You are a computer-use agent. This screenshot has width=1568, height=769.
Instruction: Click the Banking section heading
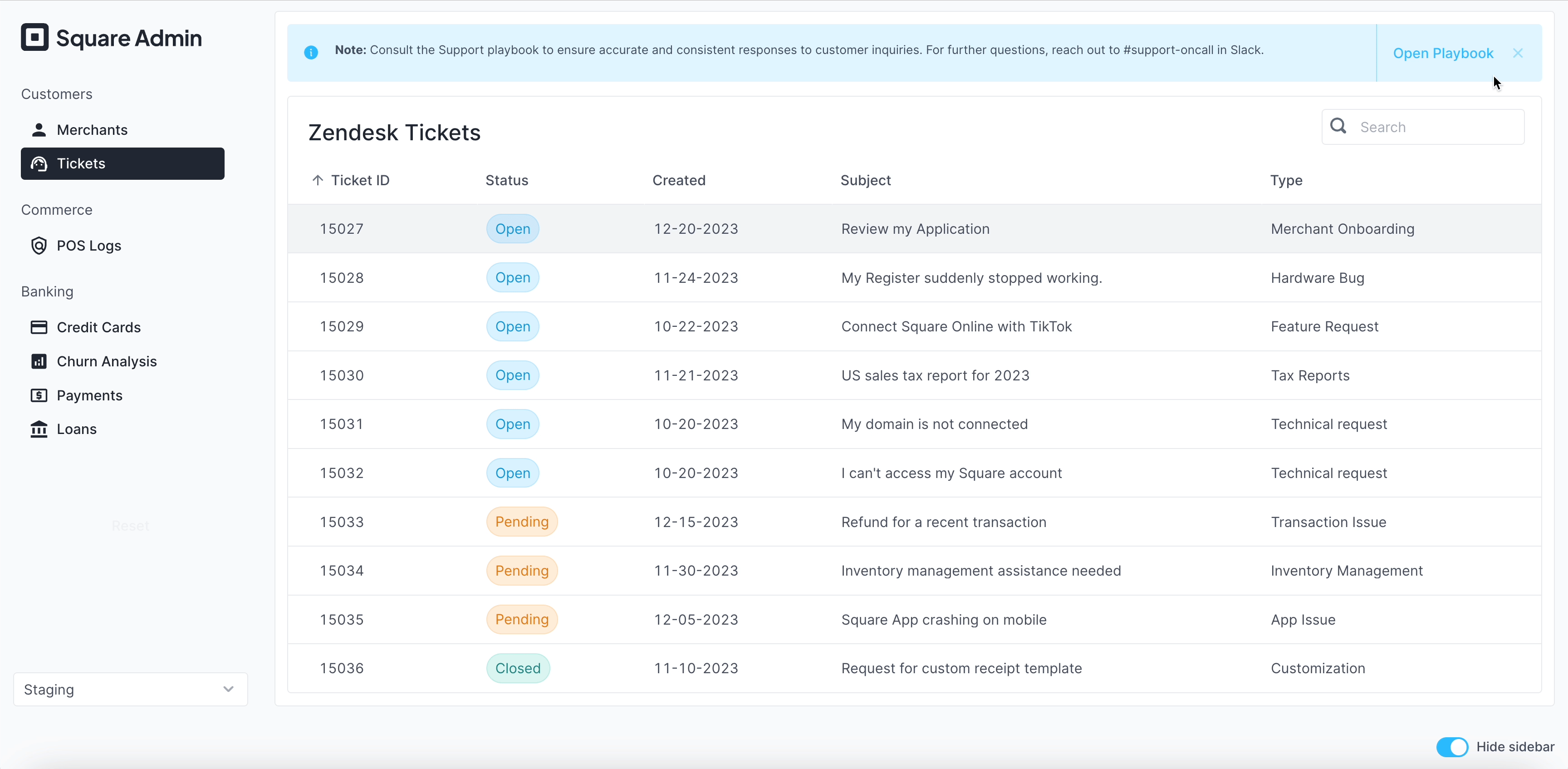47,291
